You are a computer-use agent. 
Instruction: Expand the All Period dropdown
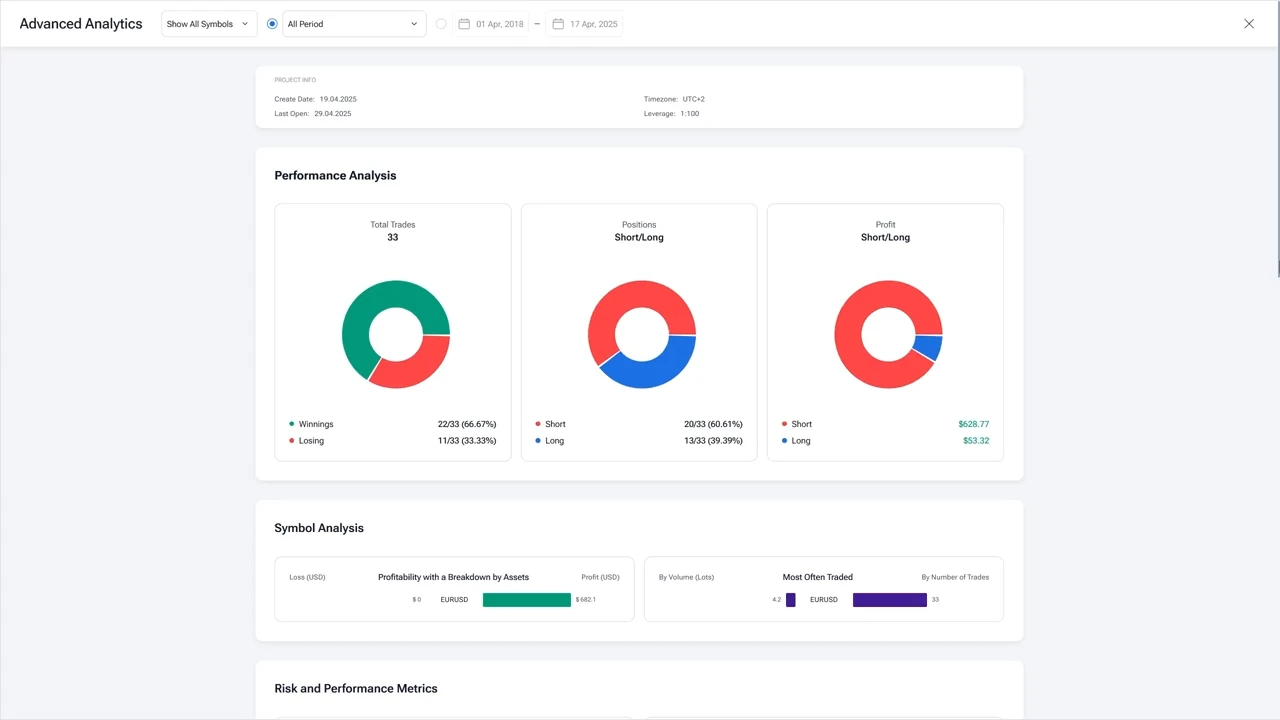(x=354, y=24)
